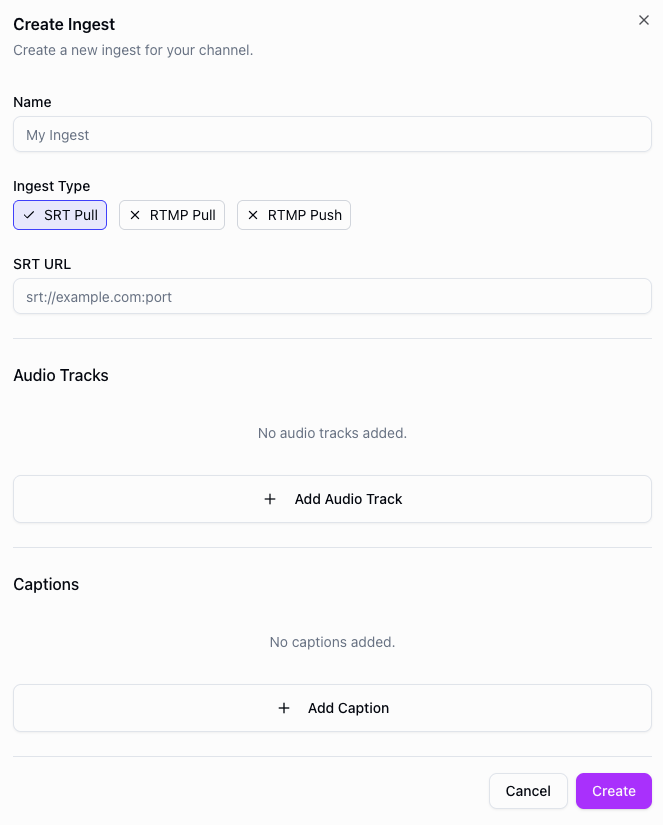This screenshot has width=663, height=825.
Task: Click the plus icon in Add Audio Track
Action: (270, 498)
